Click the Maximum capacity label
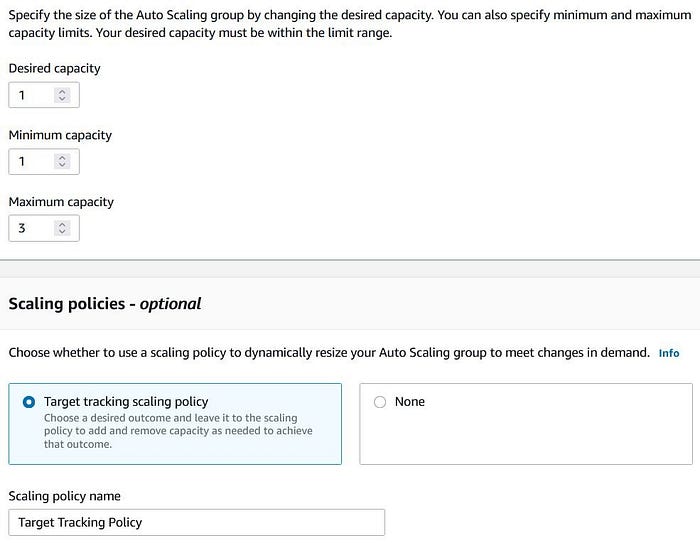The image size is (700, 543). [61, 202]
